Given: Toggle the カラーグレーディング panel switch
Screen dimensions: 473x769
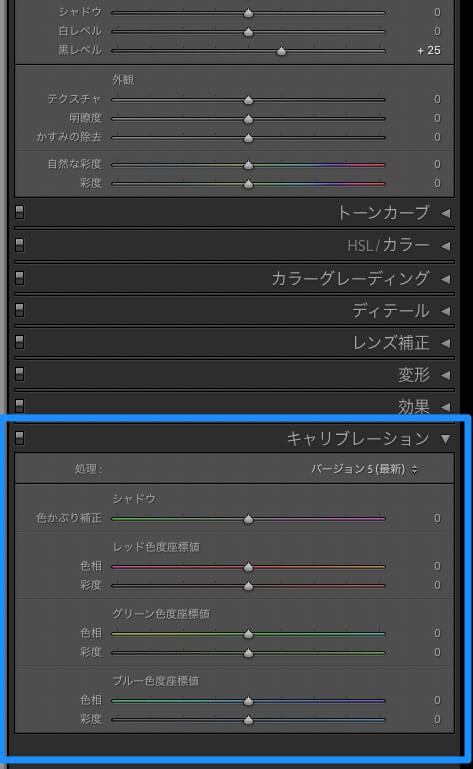Looking at the screenshot, I should [20, 278].
